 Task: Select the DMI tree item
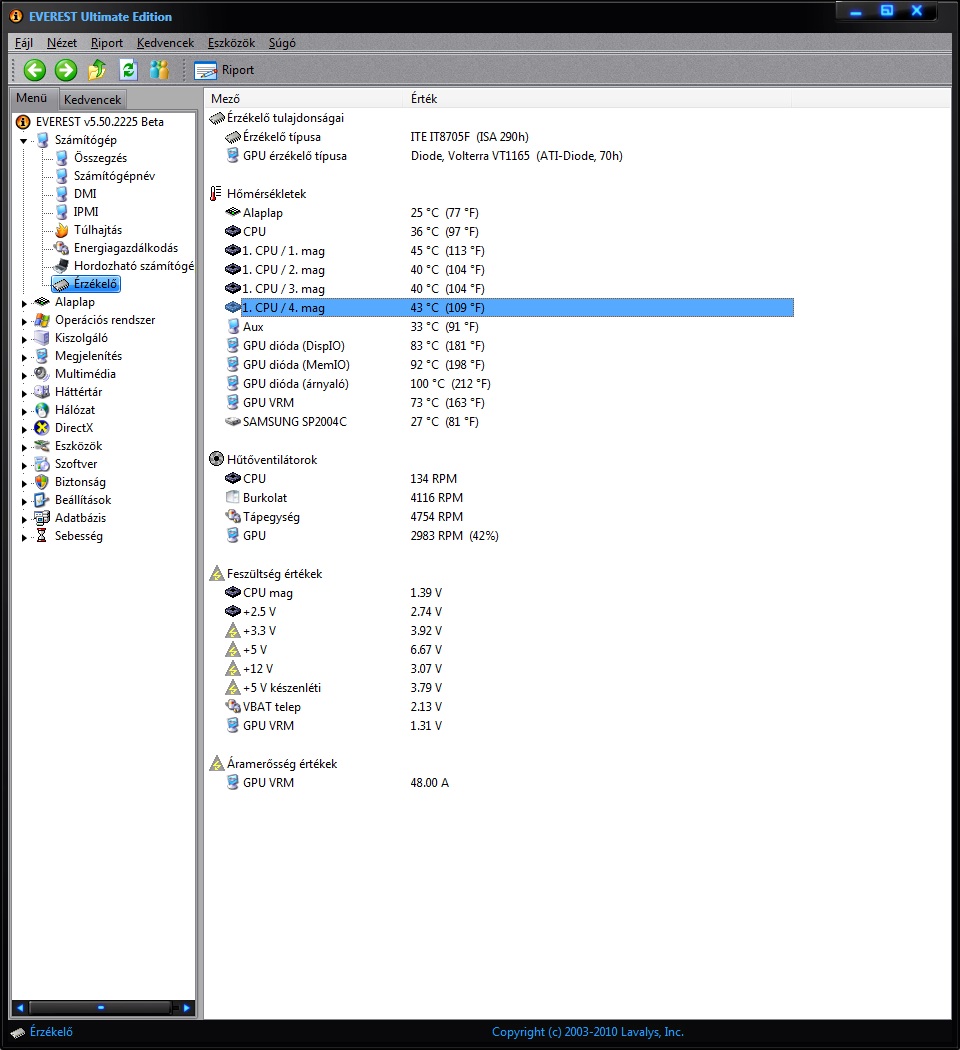(85, 194)
